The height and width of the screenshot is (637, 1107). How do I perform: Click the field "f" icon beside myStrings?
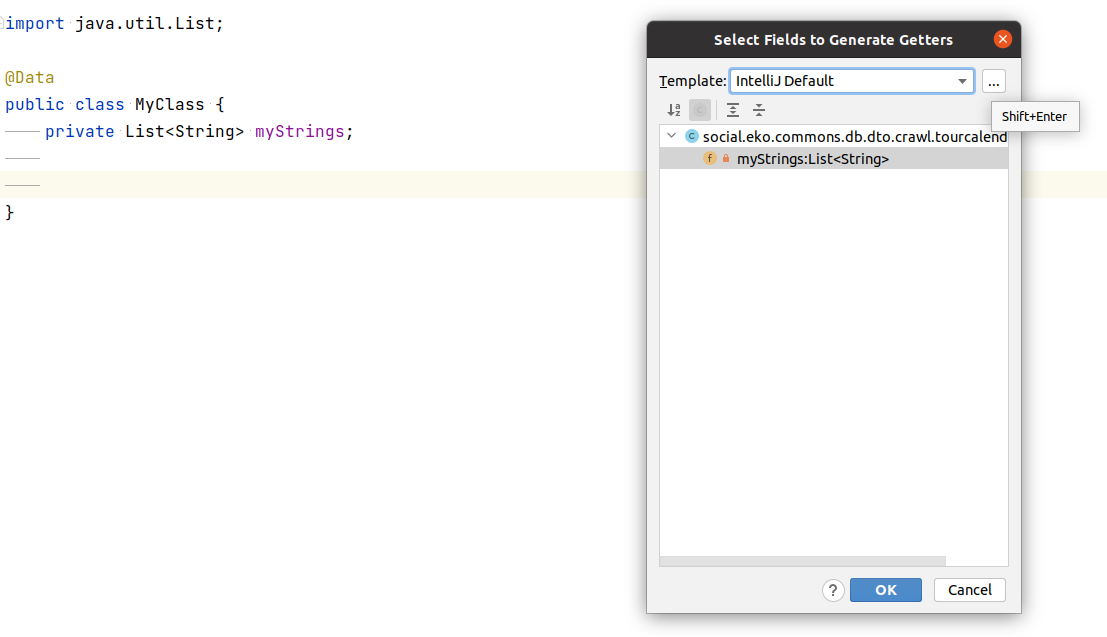[x=709, y=158]
